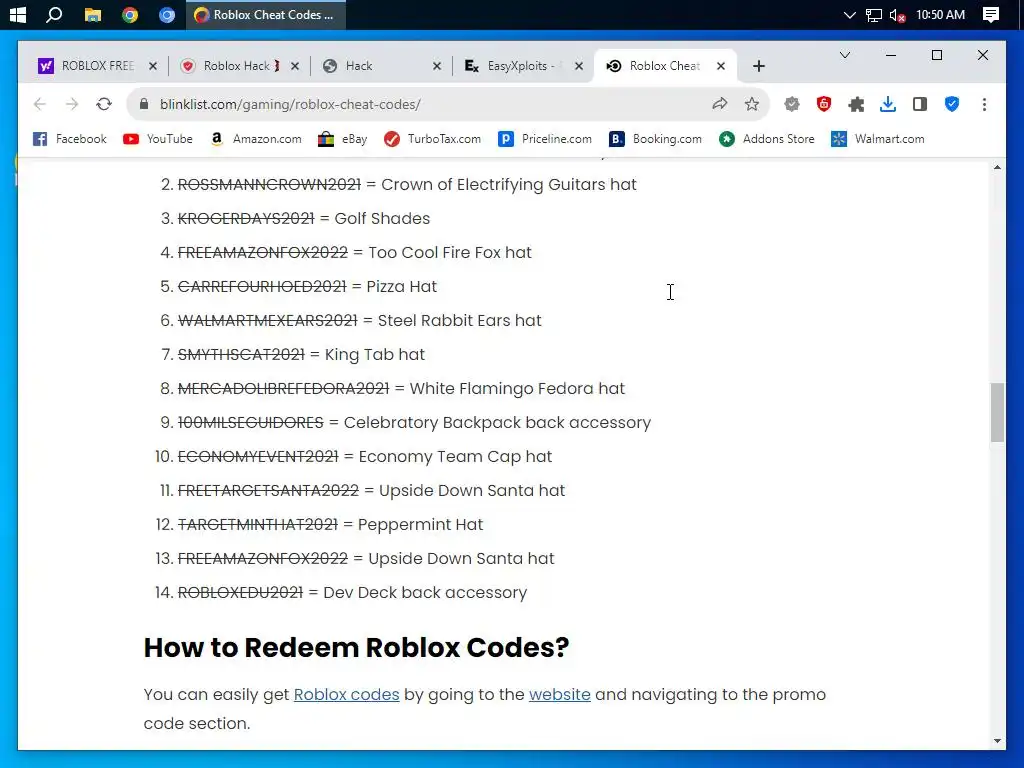Viewport: 1024px width, 768px height.
Task: Open the eBay bookmark
Action: pos(343,139)
